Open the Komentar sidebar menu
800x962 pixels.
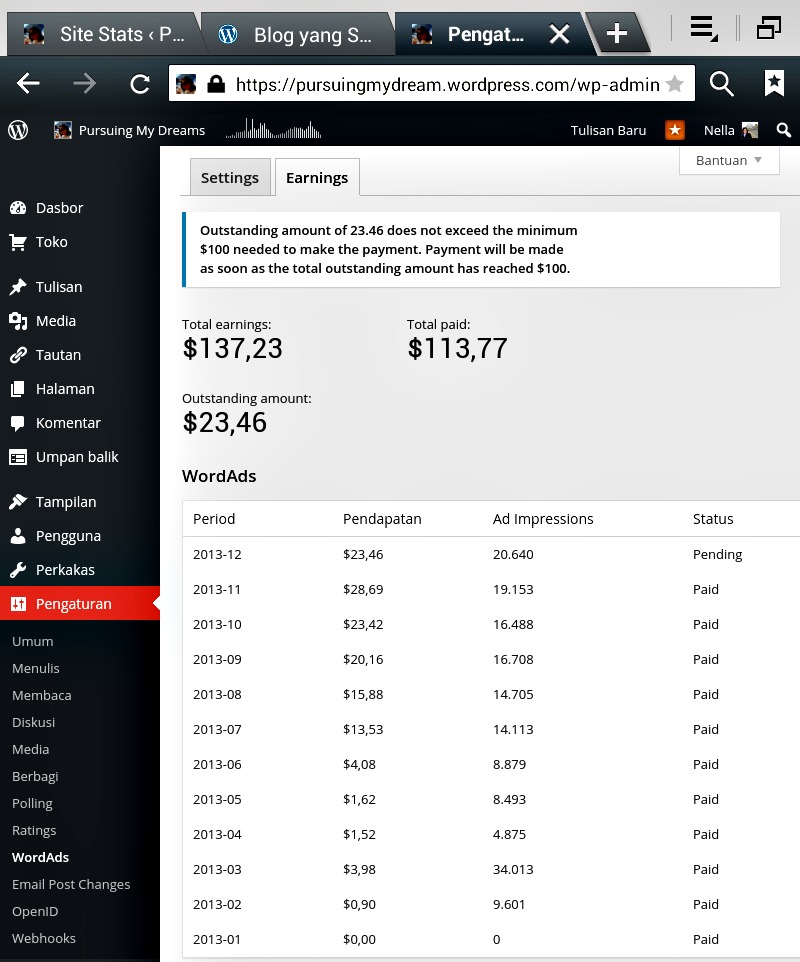[x=68, y=423]
